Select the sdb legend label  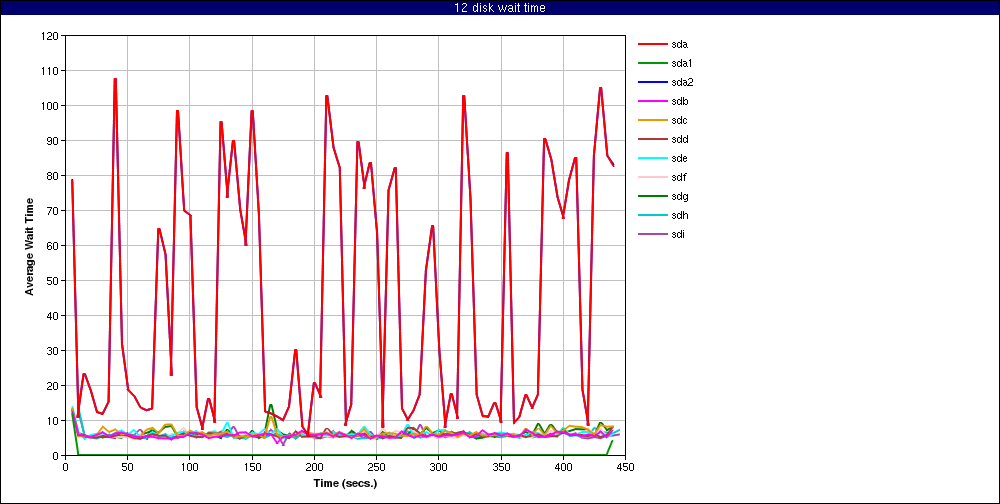click(x=679, y=101)
